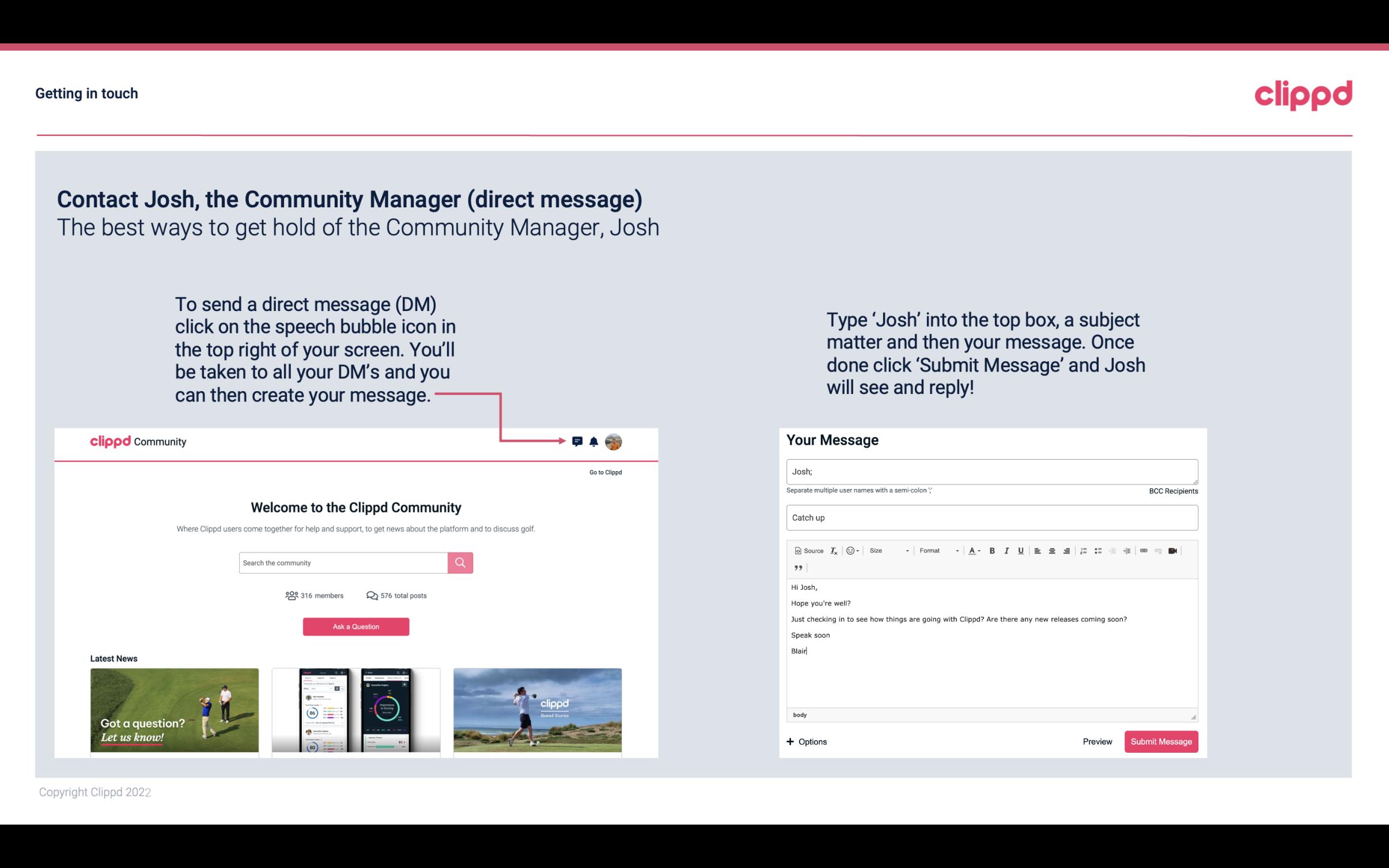Click the Ask a Question button

356,627
